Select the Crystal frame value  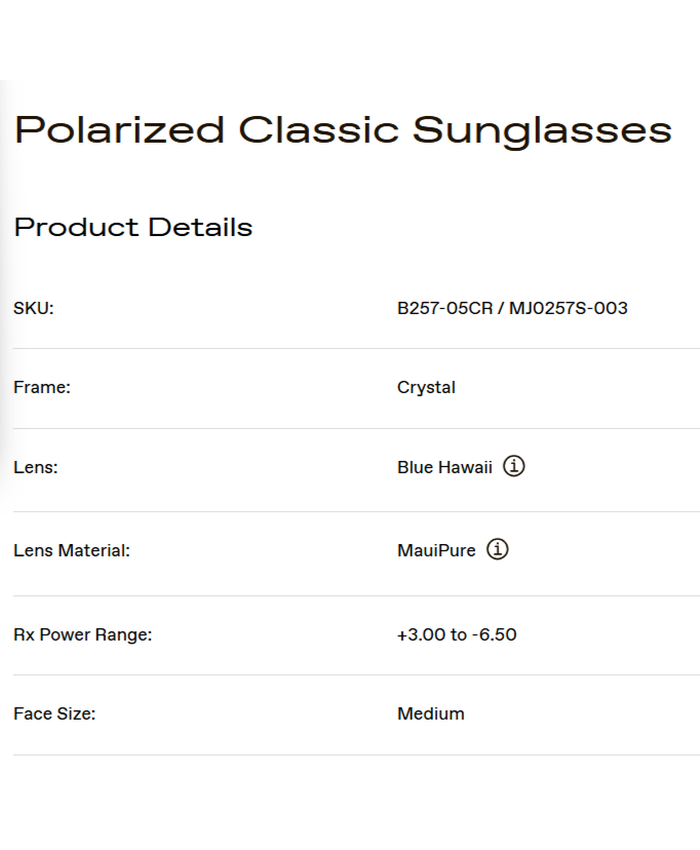click(426, 387)
